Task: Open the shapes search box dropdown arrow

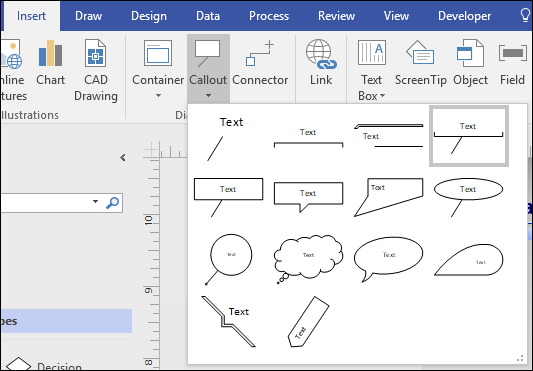Action: (95, 201)
